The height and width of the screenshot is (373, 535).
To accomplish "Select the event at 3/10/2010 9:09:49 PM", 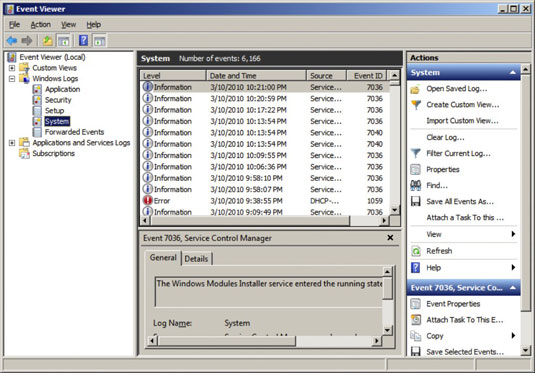I will [265, 212].
